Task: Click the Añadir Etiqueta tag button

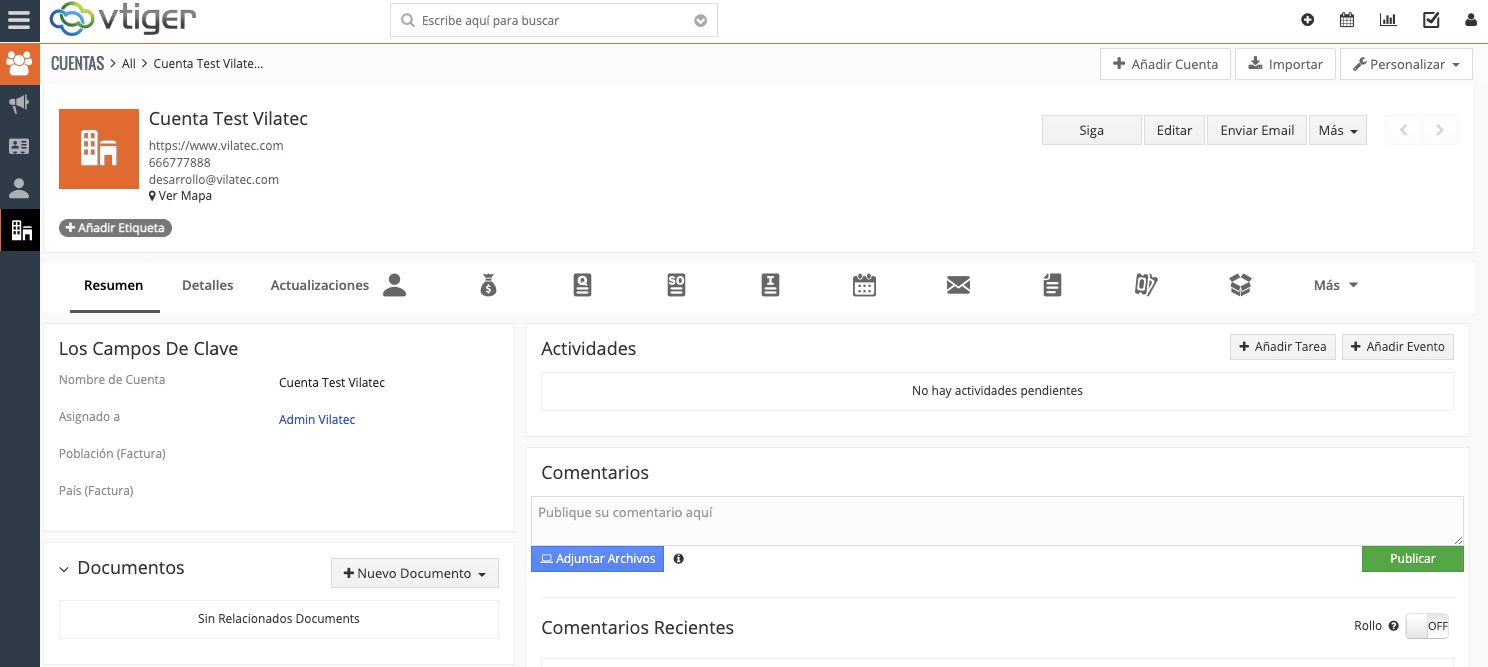Action: point(115,228)
